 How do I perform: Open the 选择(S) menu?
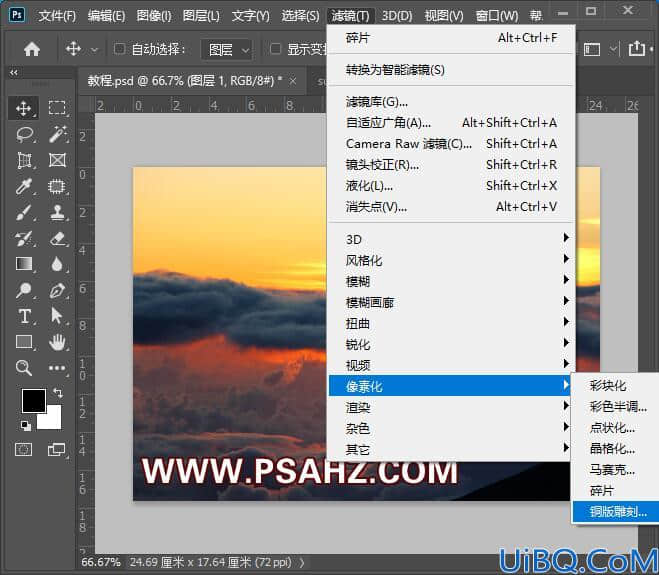point(300,16)
